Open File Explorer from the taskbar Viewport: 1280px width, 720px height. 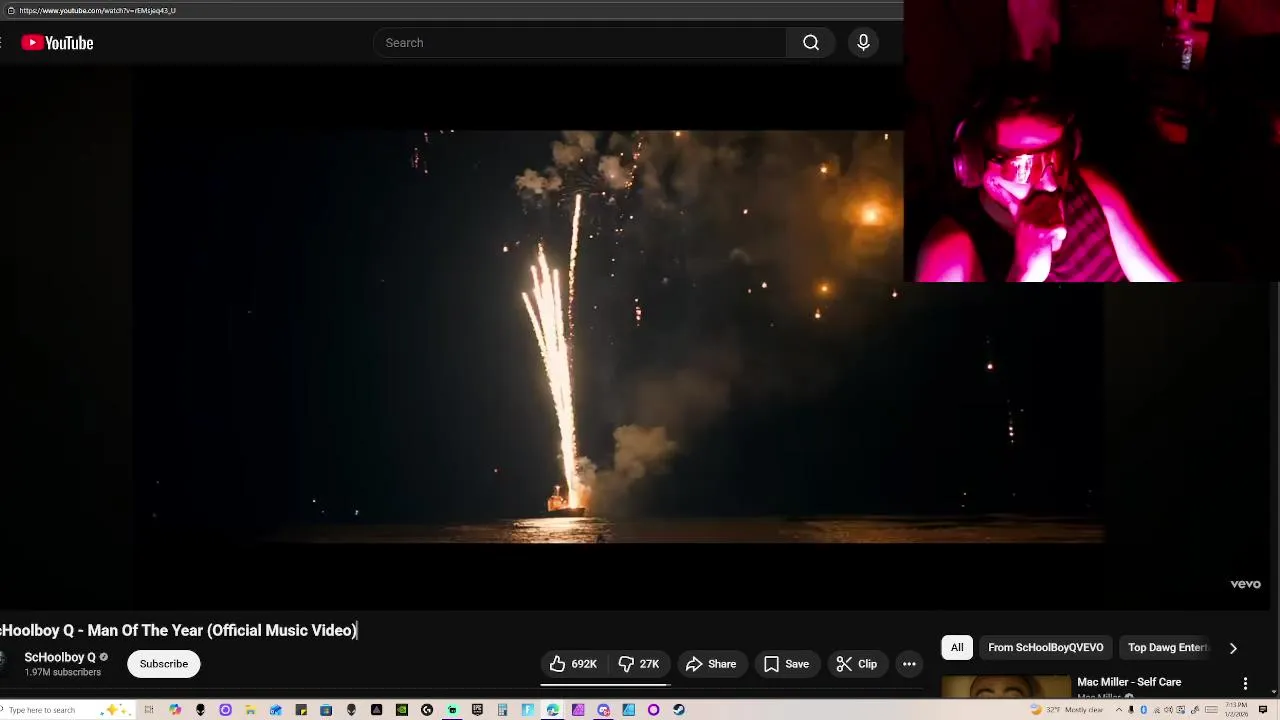tap(250, 710)
